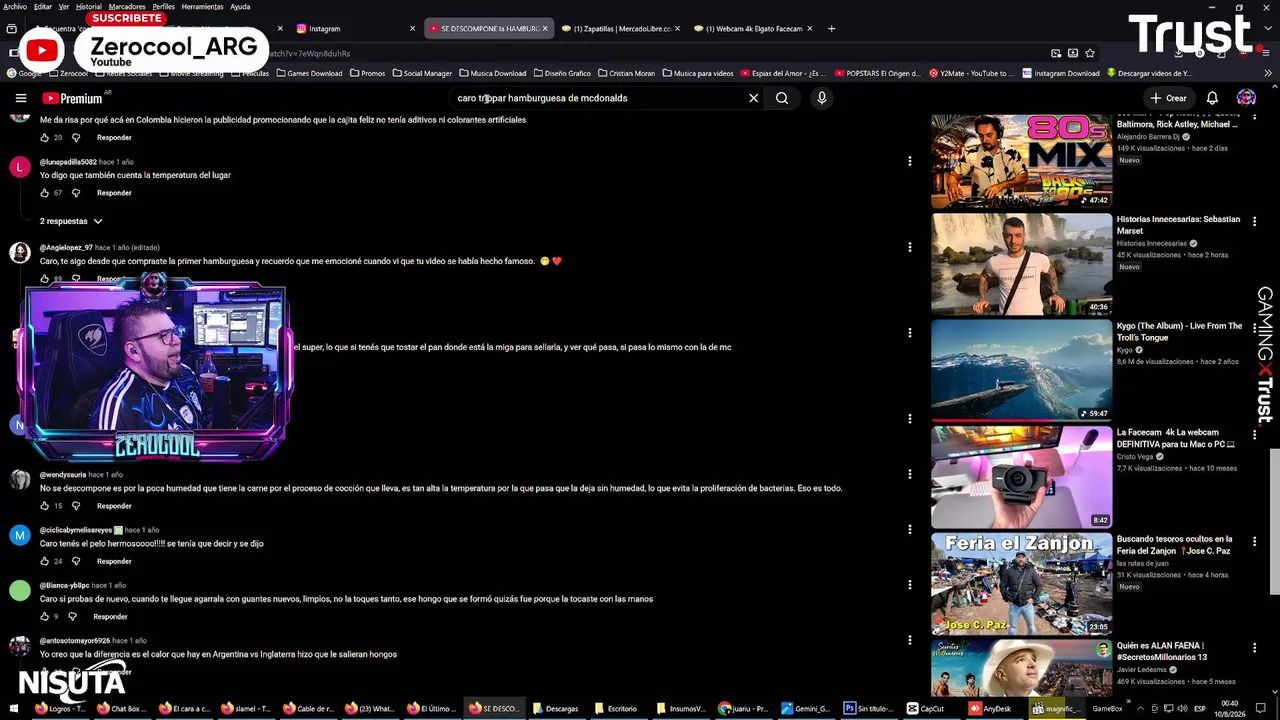Start voice search with microphone
The width and height of the screenshot is (1280, 720).
[x=821, y=98]
